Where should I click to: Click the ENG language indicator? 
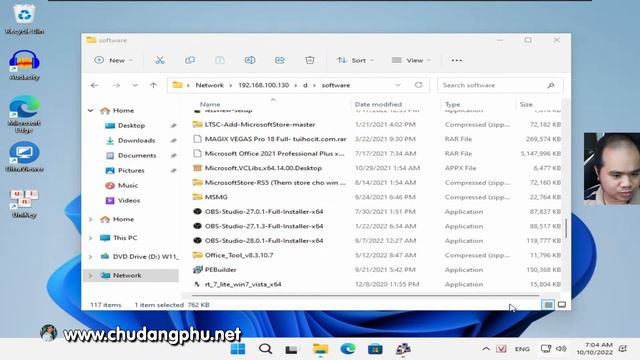[522, 349]
